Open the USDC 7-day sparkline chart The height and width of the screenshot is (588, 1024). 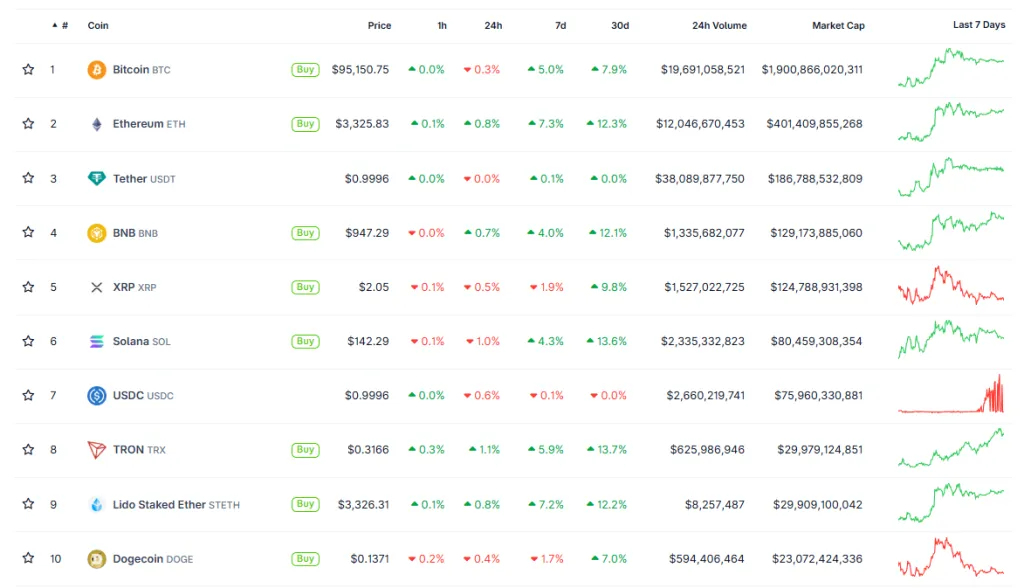tap(951, 395)
